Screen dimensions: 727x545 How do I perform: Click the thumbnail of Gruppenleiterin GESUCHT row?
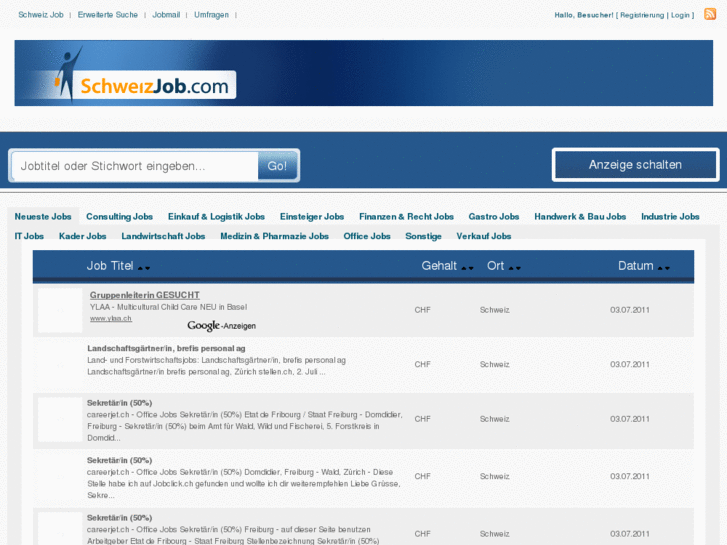(x=60, y=310)
